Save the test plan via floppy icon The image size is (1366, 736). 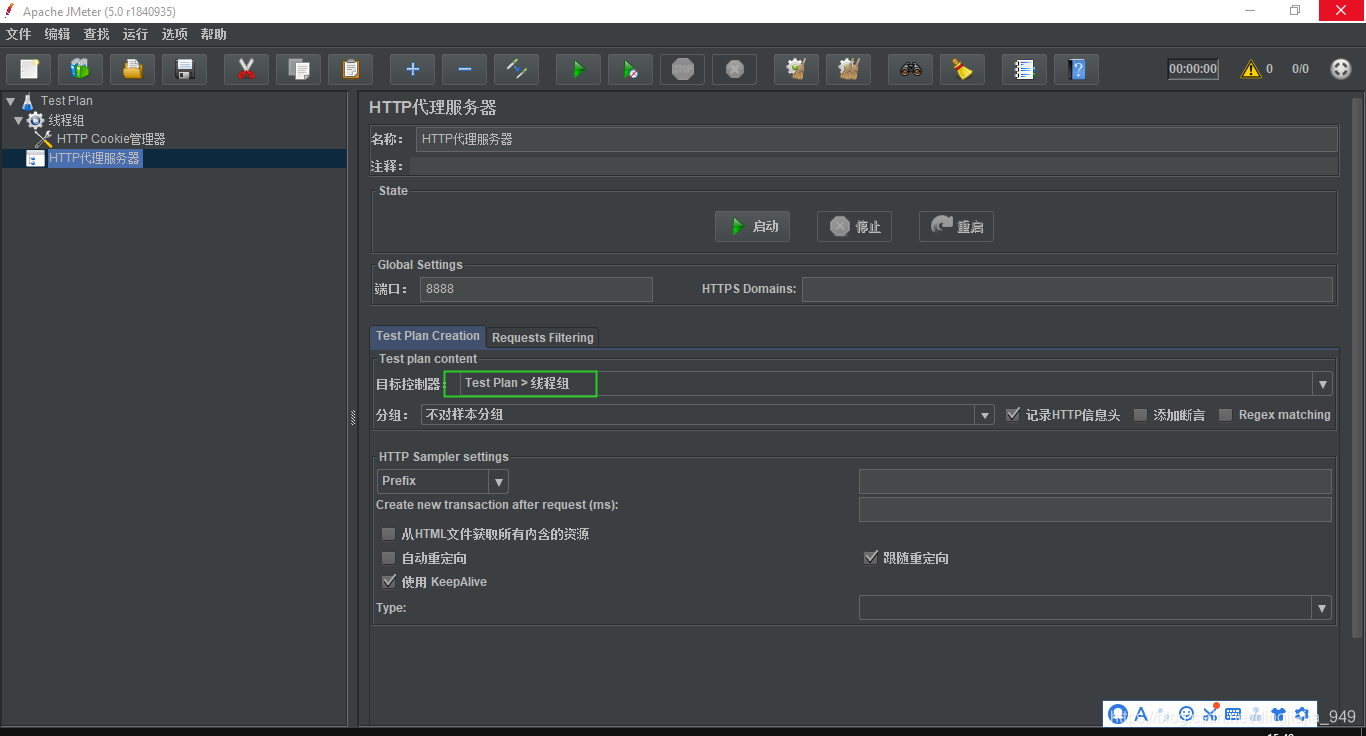(185, 69)
